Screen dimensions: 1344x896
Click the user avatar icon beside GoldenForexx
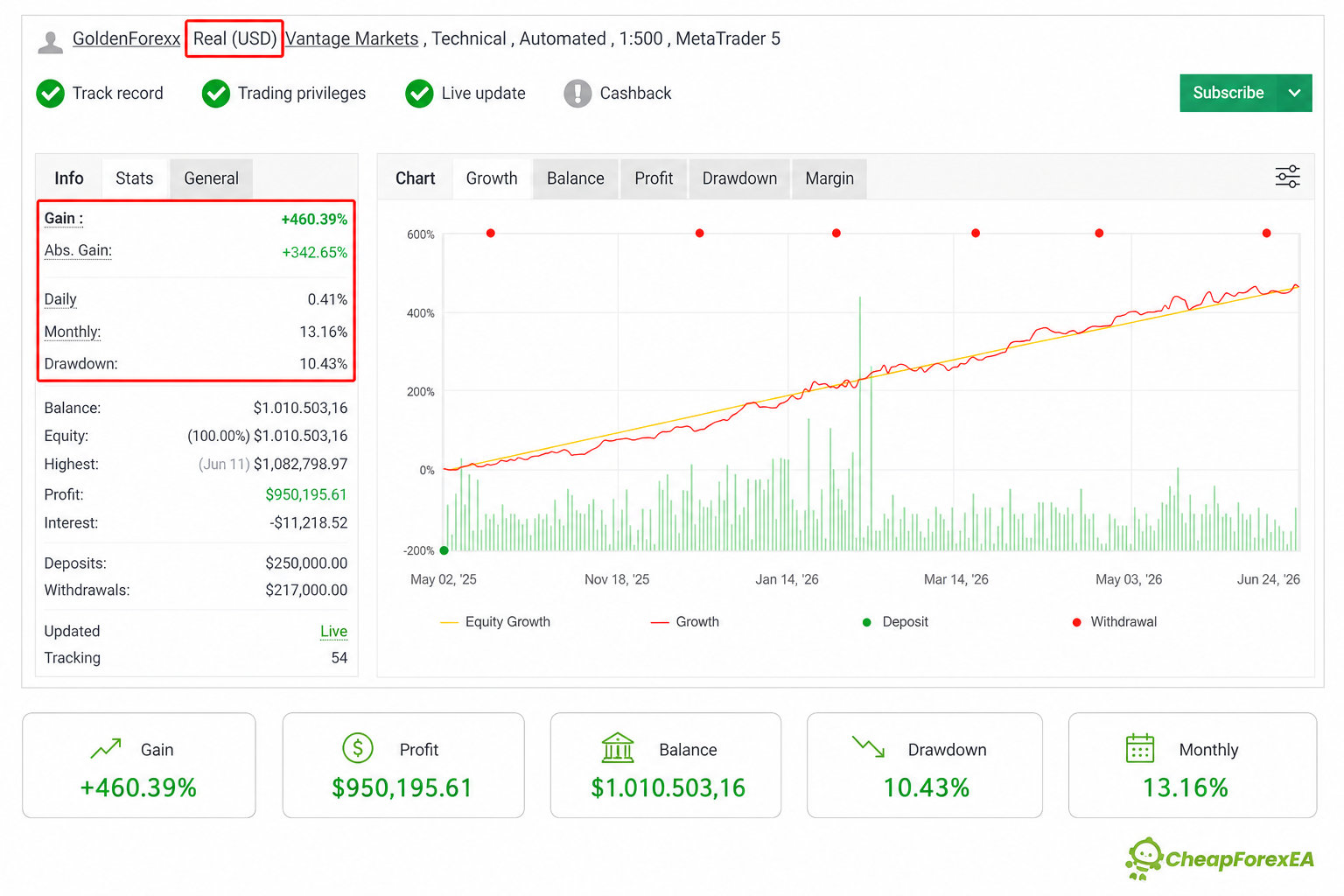click(51, 41)
